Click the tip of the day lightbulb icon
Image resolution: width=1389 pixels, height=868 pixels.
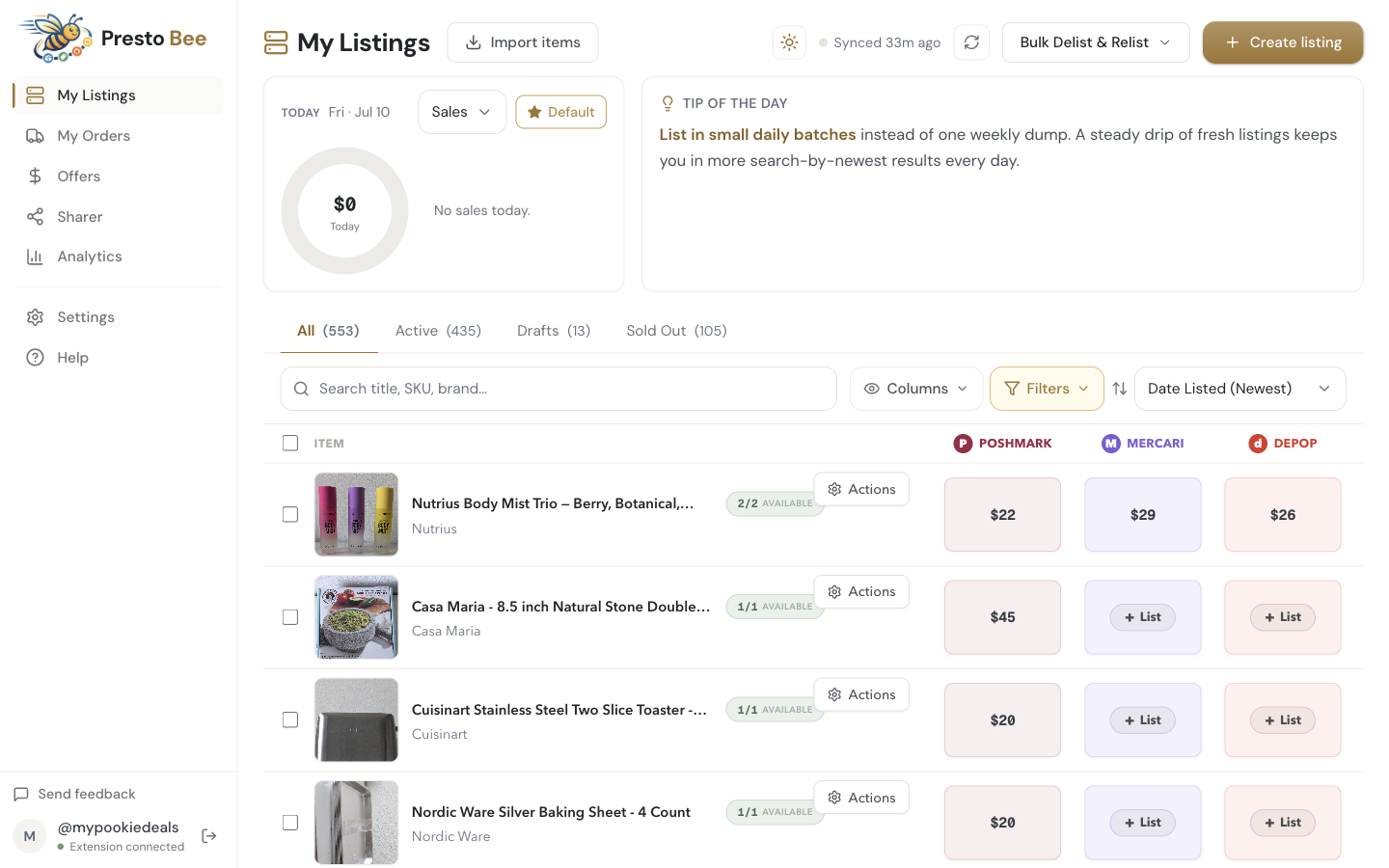667,103
